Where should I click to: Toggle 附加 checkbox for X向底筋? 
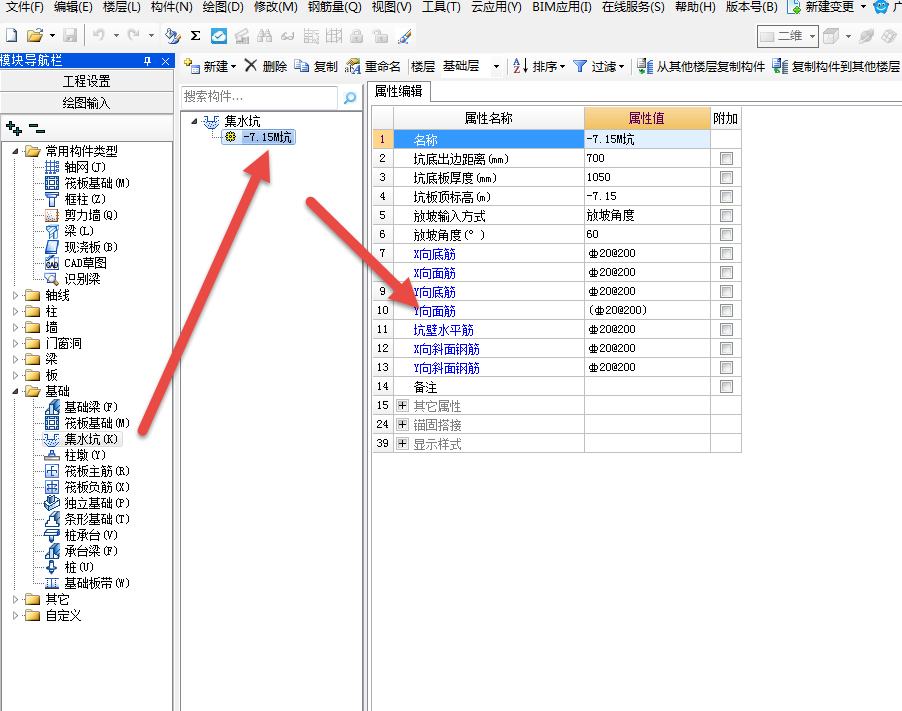[726, 254]
